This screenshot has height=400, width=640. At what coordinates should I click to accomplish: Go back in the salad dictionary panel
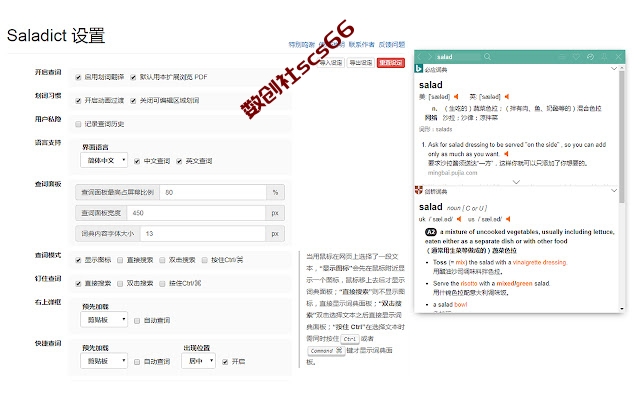point(420,57)
